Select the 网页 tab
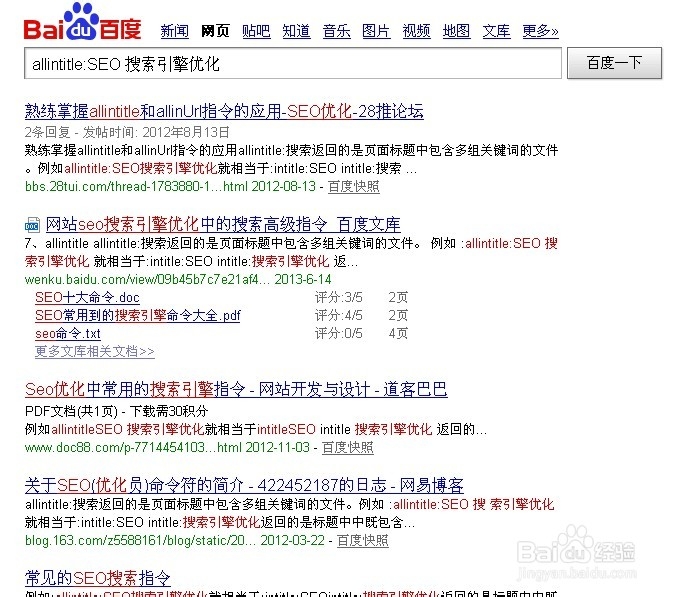Viewport: 675px width, 597px height. (x=215, y=31)
